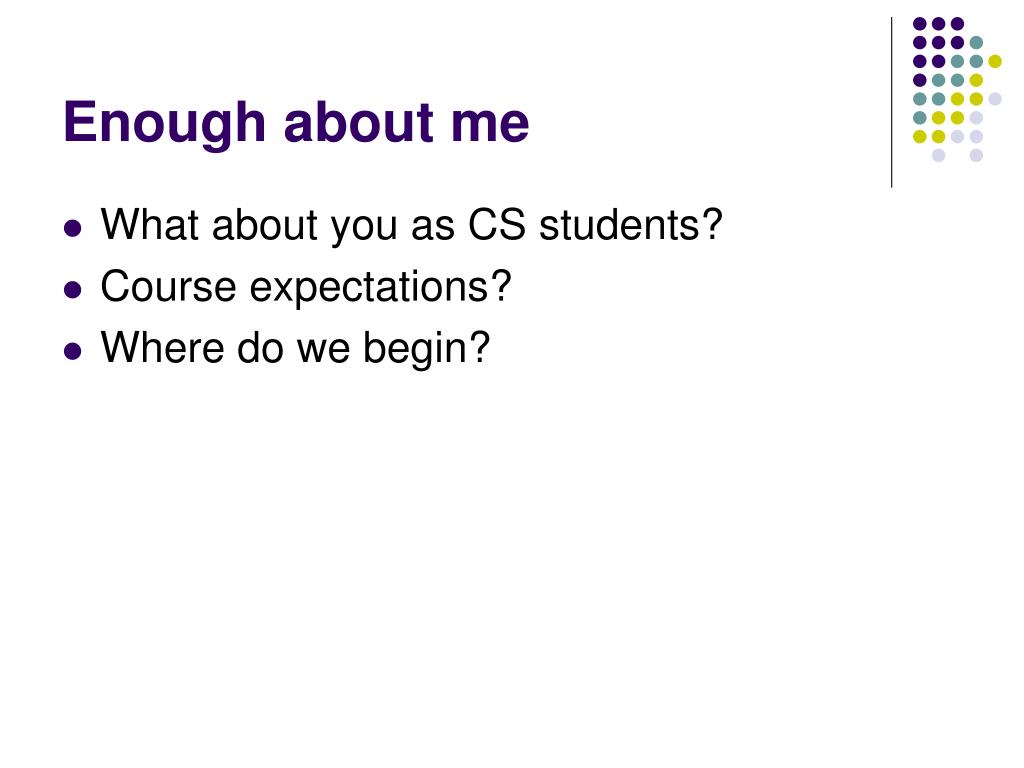Screen dimensions: 1024x768
Task: Select the "What about you as CS students?" line
Action: [411, 226]
